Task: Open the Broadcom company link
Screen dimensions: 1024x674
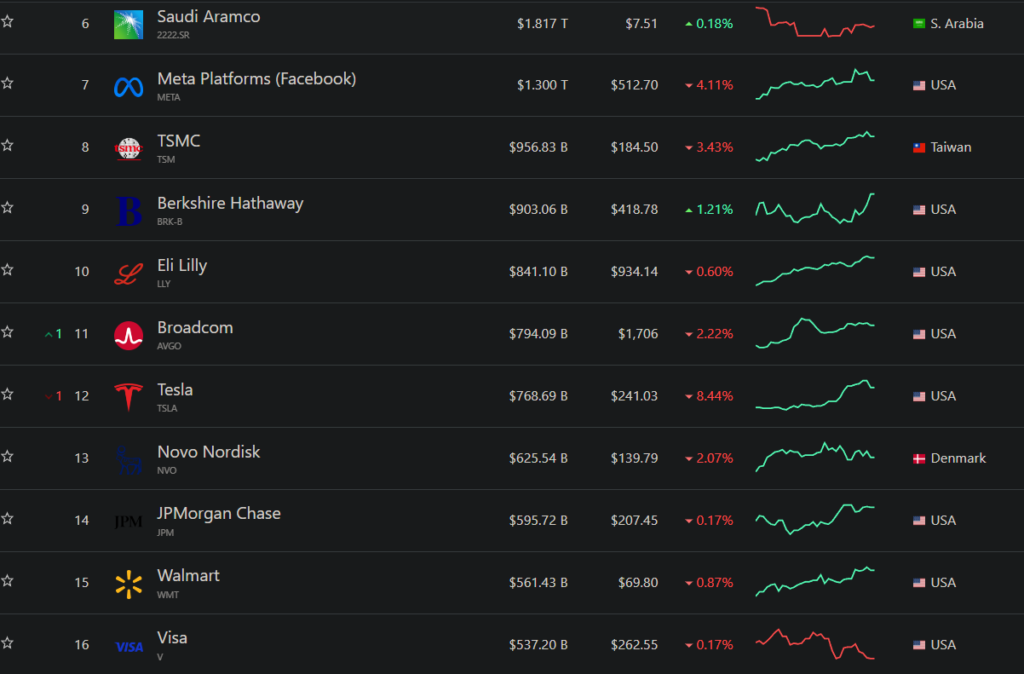Action: 195,328
